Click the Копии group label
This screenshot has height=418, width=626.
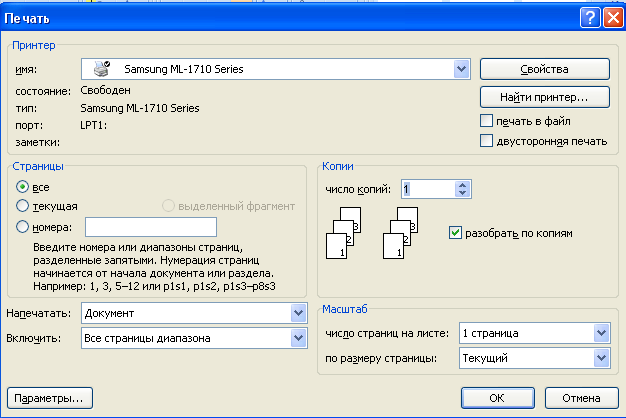click(338, 166)
